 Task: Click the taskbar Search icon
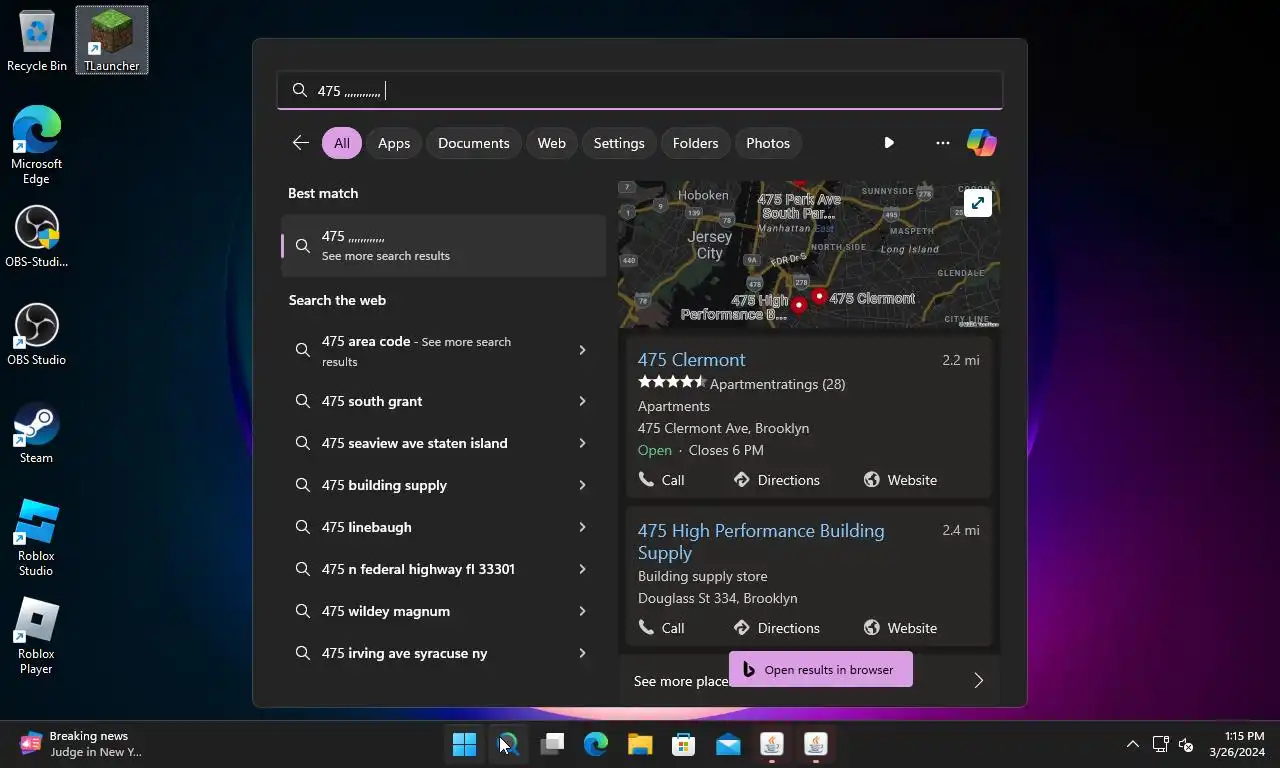pos(508,744)
